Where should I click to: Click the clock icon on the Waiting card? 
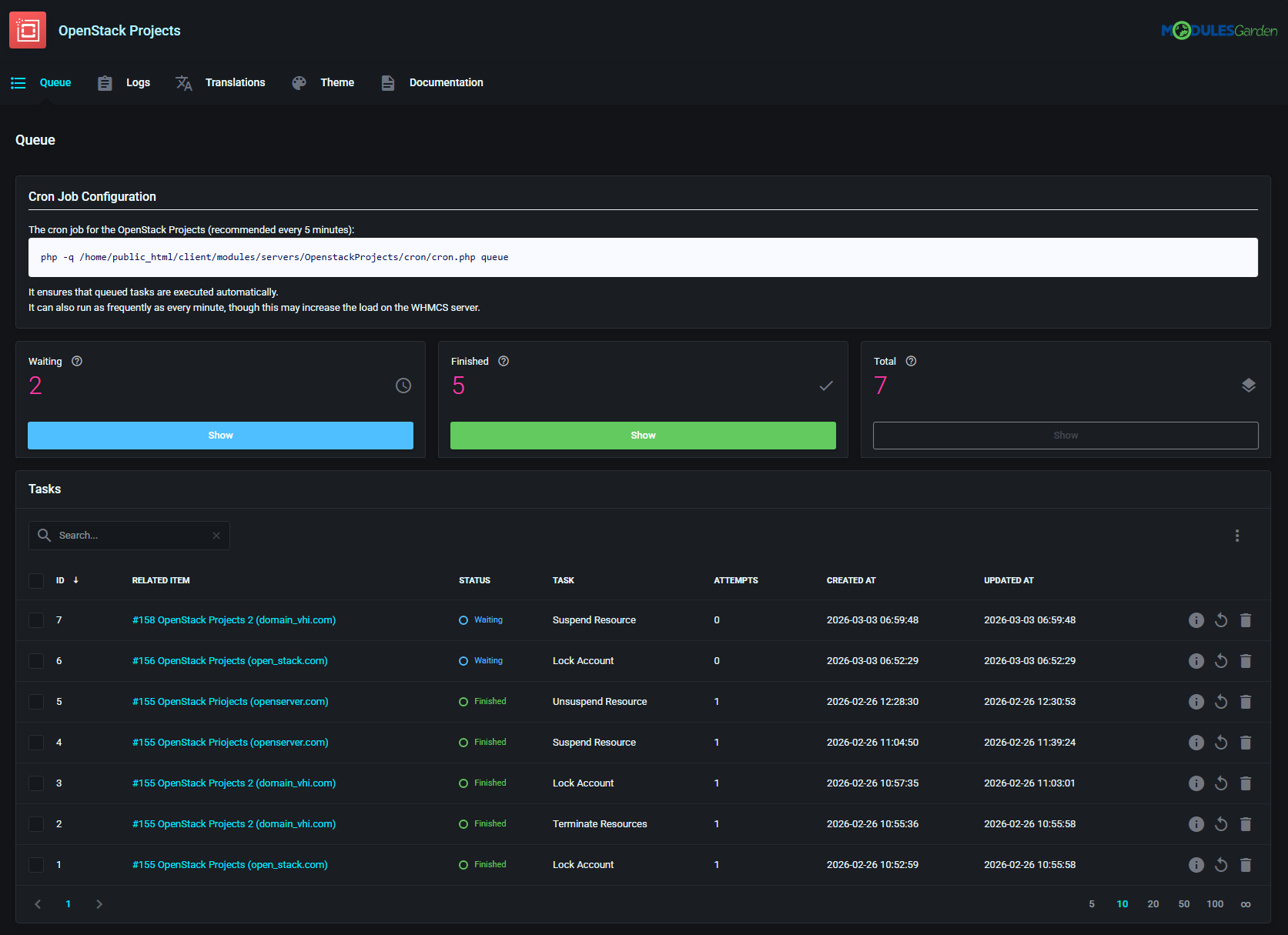(403, 386)
